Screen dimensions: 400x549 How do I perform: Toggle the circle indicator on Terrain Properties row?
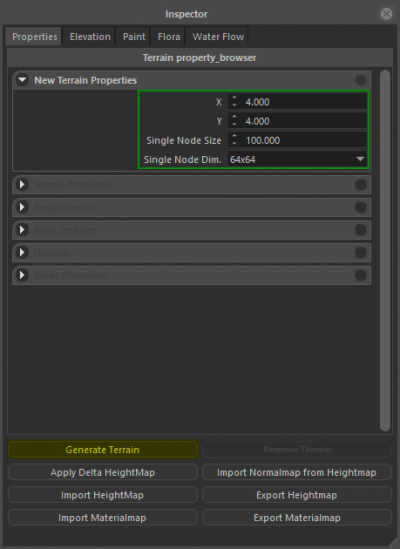(360, 185)
